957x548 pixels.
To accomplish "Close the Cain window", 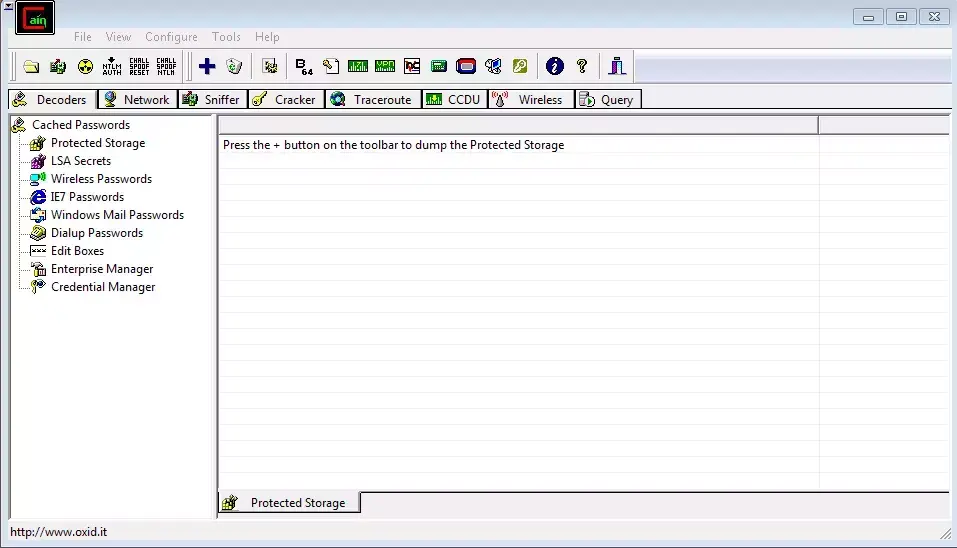I will point(934,17).
